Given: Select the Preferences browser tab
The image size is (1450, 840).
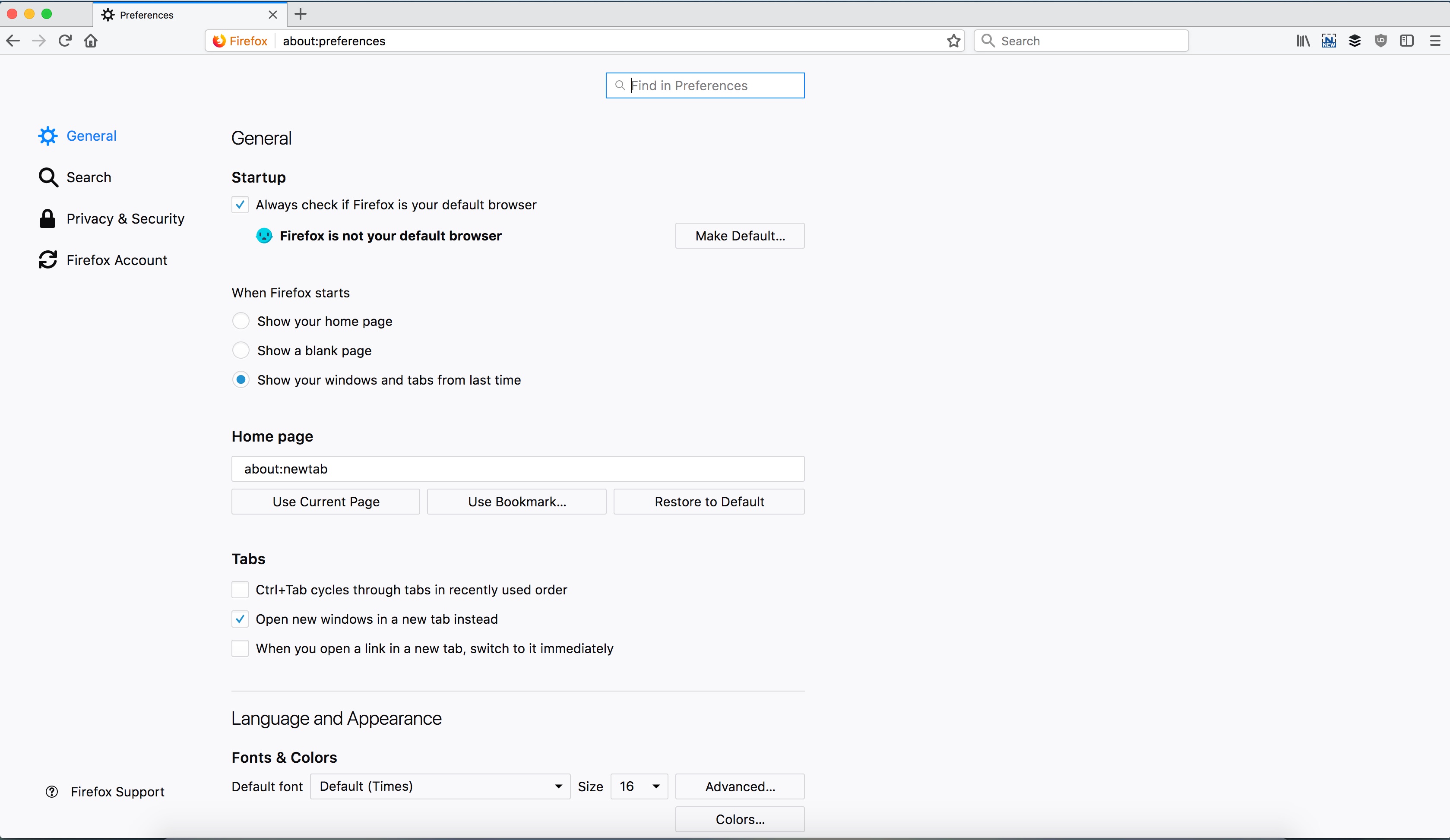Looking at the screenshot, I should 190,14.
